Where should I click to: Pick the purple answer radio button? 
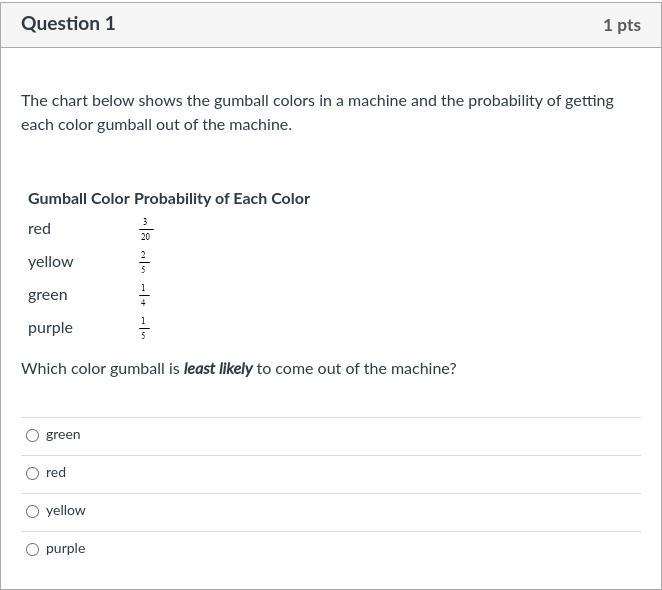coord(33,549)
